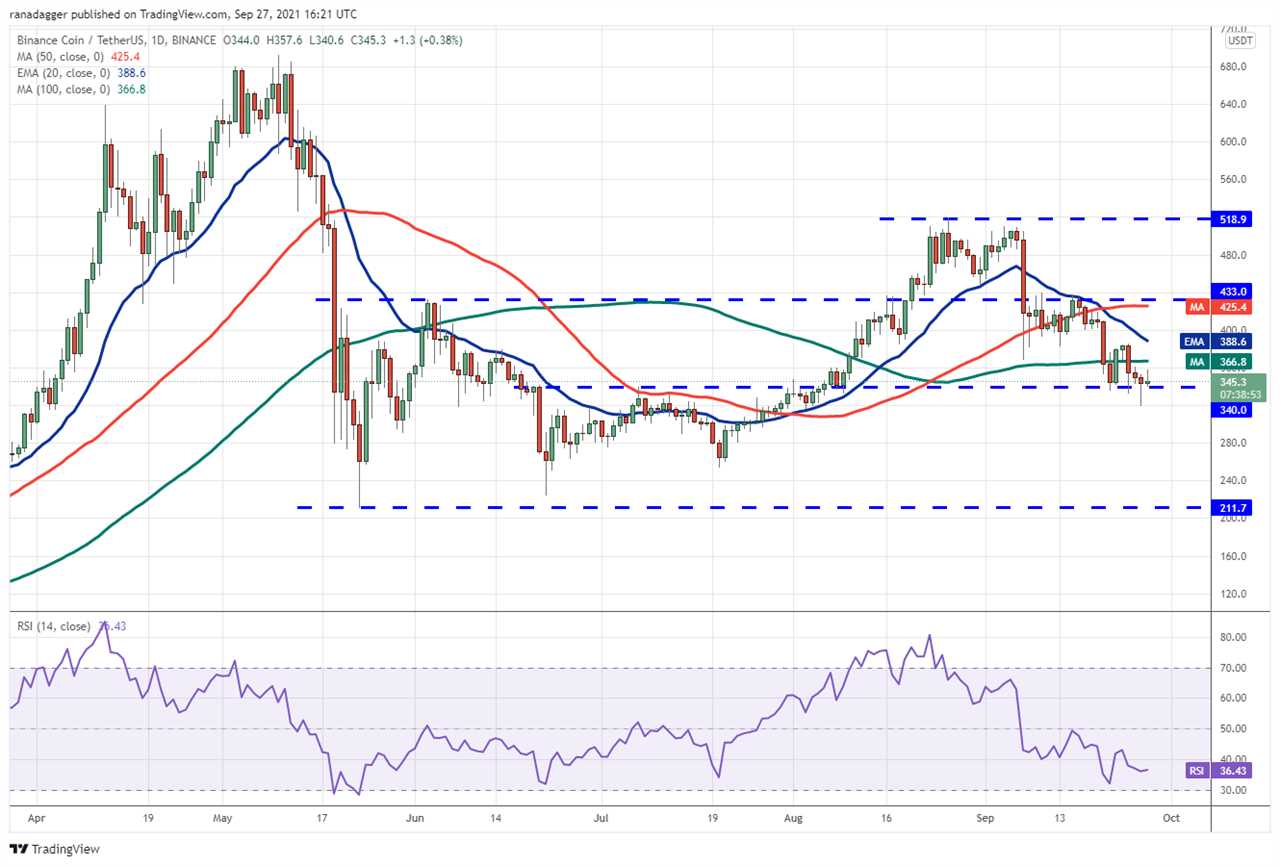The height and width of the screenshot is (866, 1280).
Task: Click the 'May' date on time axis
Action: click(x=222, y=817)
